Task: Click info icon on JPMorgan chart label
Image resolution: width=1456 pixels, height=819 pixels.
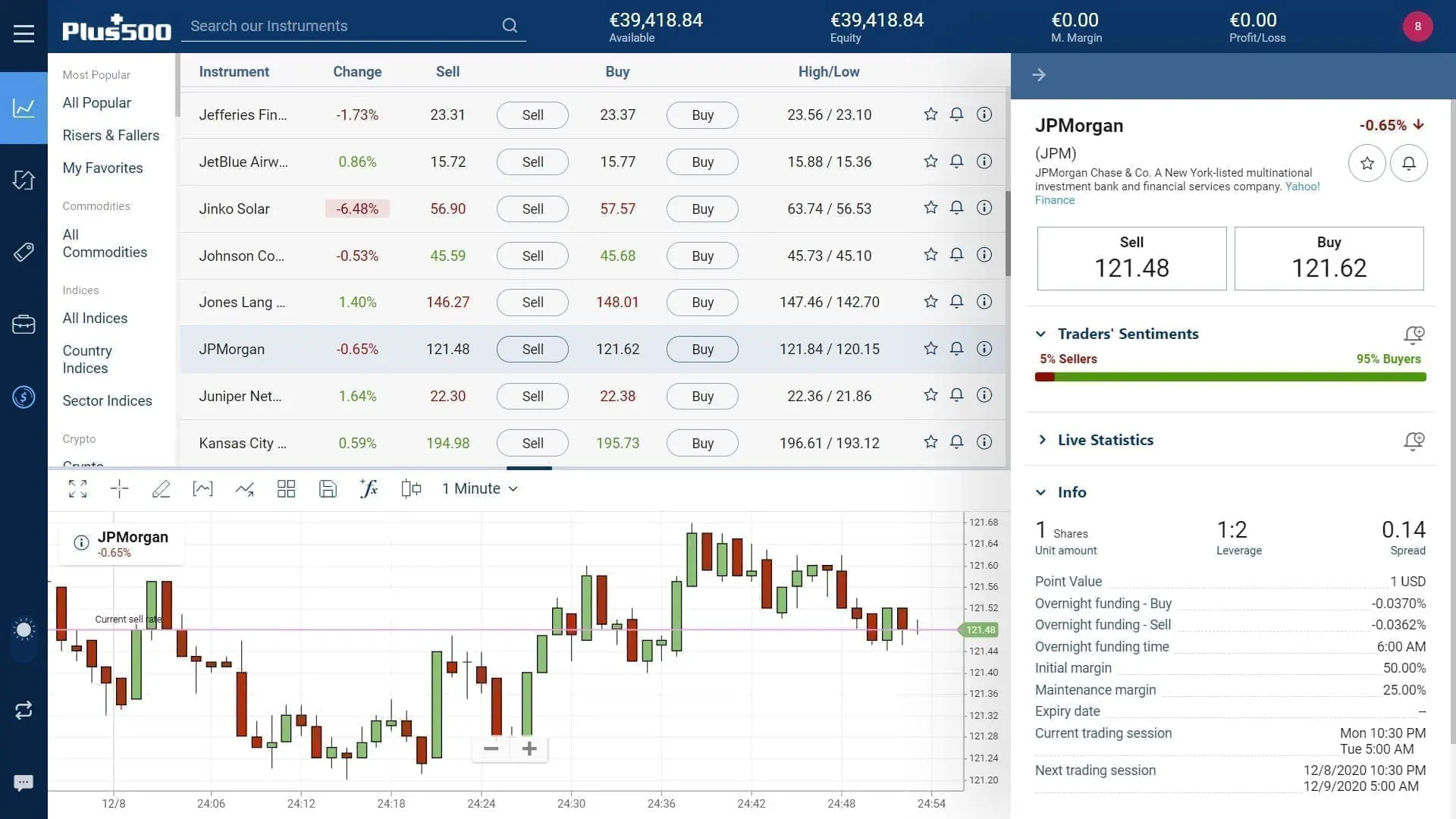Action: (81, 543)
